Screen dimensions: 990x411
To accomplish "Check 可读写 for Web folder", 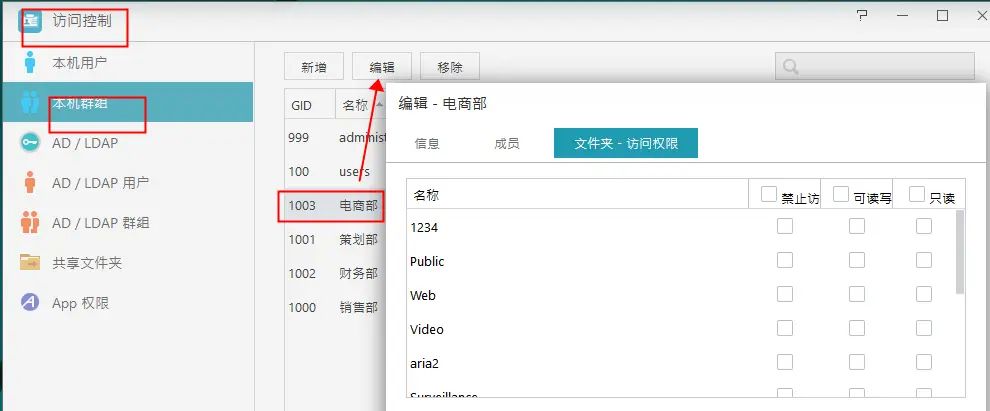I will pos(857,294).
